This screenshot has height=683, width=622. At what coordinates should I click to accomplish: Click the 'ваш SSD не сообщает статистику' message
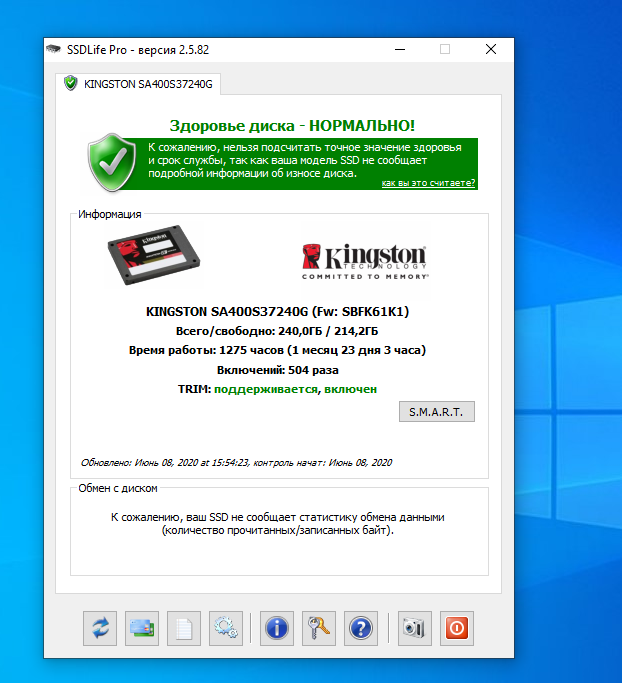point(277,524)
